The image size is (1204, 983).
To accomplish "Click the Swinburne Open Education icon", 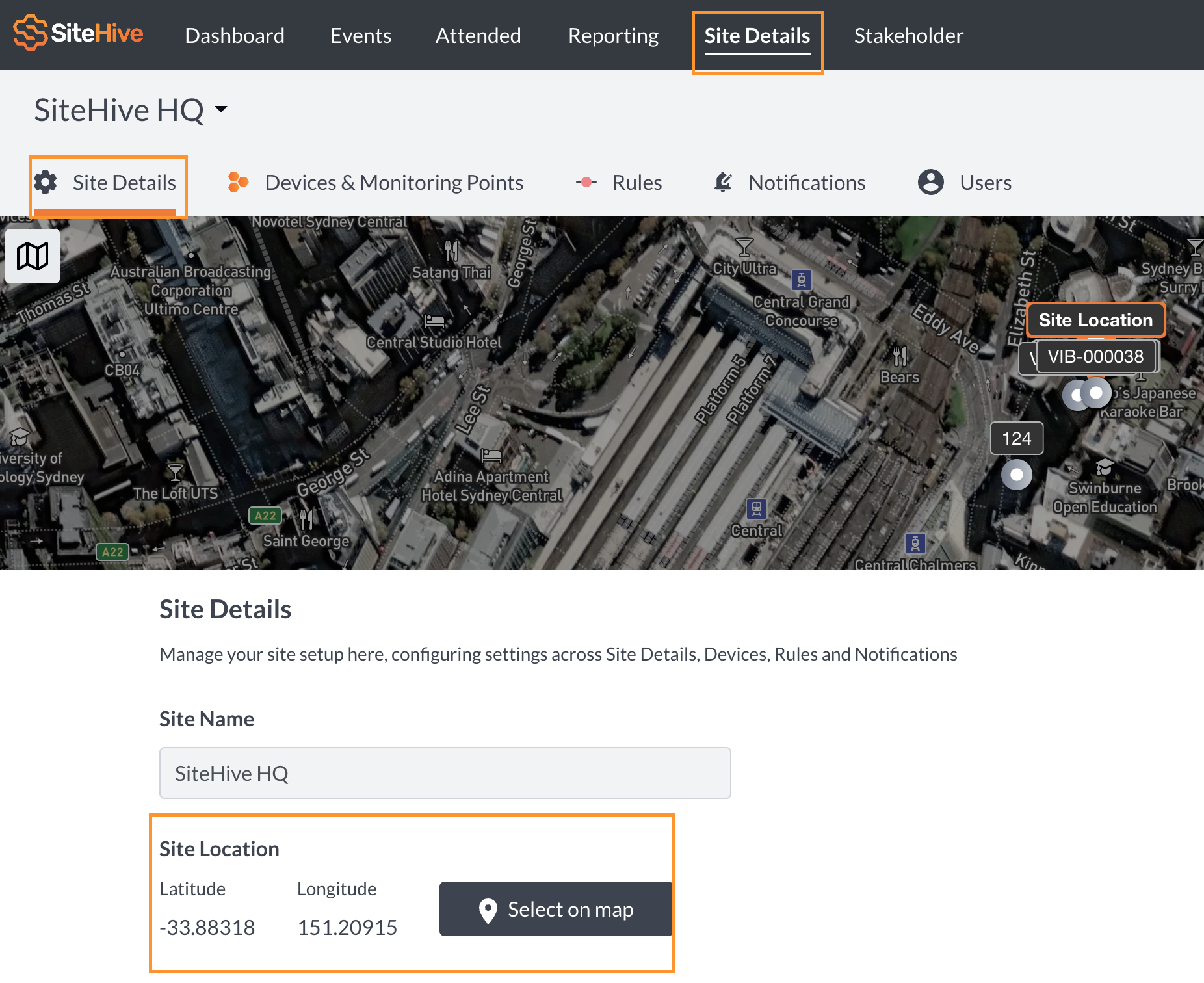I will point(1105,467).
